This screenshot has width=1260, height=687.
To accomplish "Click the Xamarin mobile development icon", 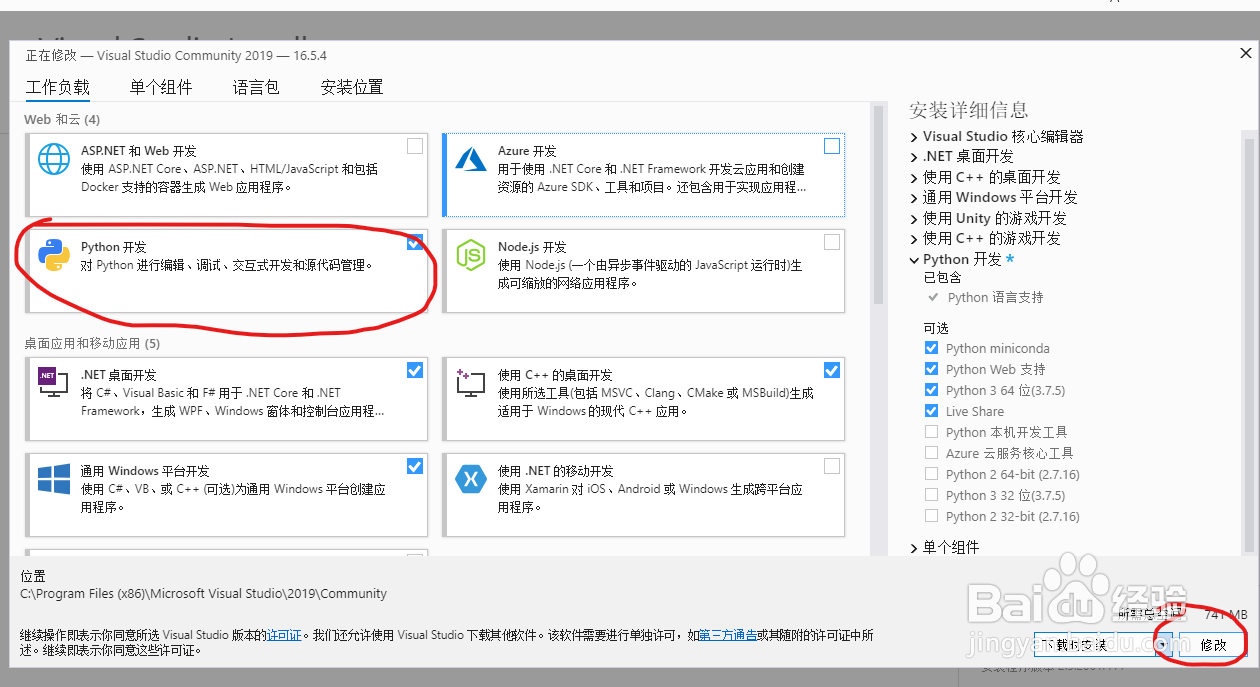I will (x=470, y=479).
